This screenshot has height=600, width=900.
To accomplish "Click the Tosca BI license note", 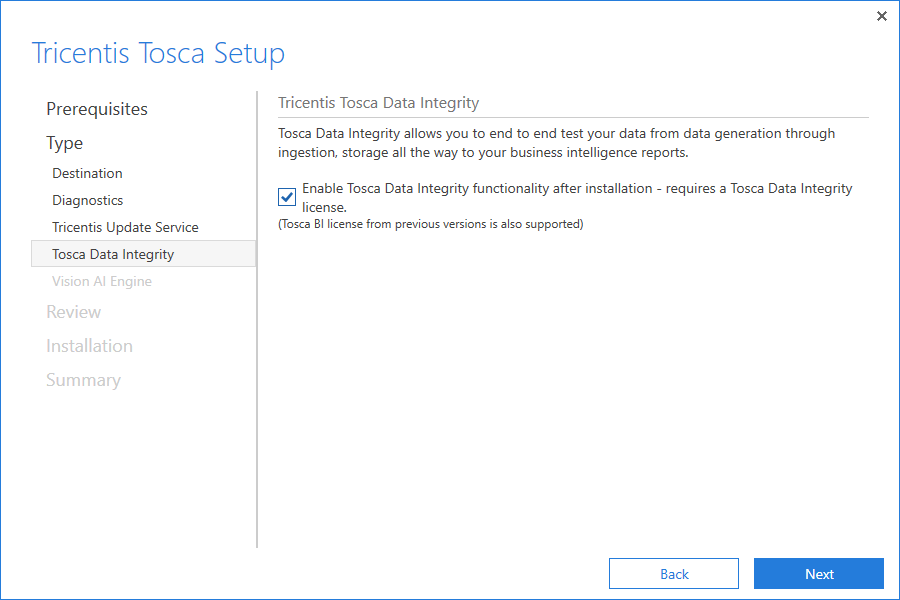I will [431, 224].
